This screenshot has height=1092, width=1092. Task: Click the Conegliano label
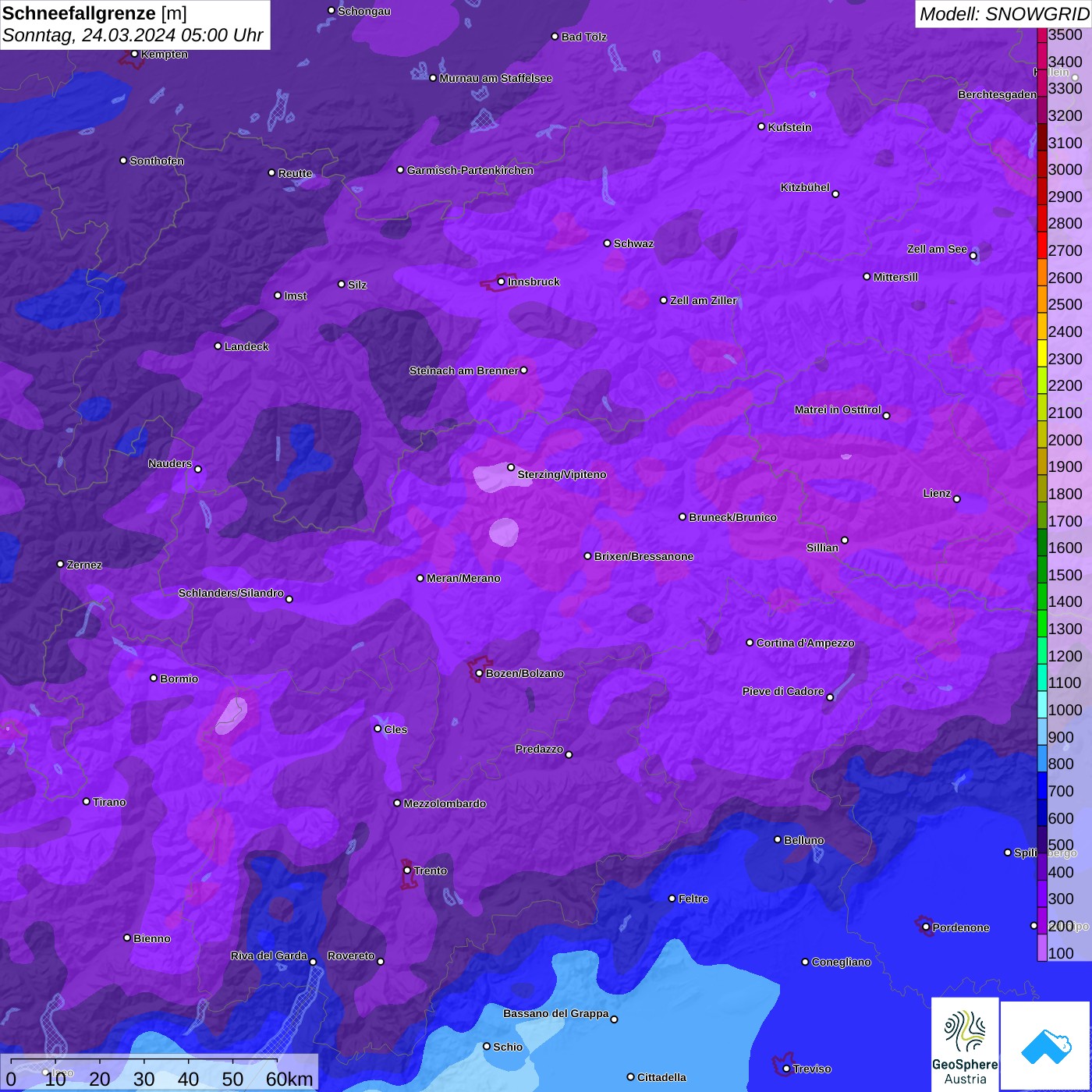842,962
